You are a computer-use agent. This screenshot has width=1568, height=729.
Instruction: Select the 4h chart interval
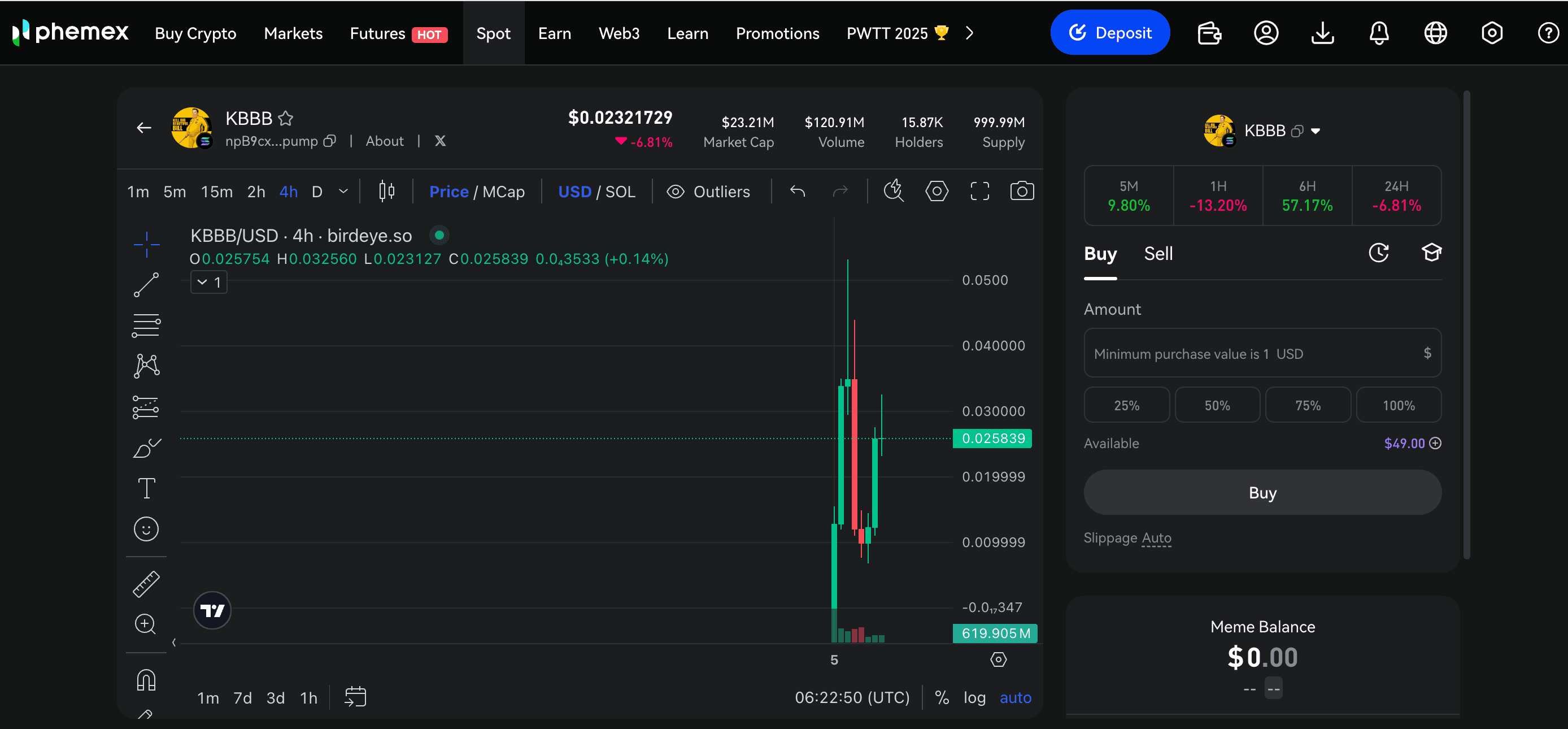click(x=288, y=192)
